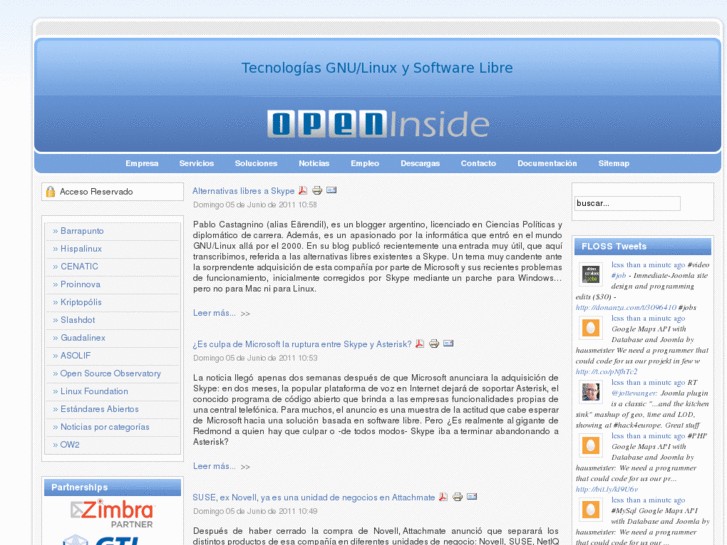Click the padlock icon beside Acceso Reservado
This screenshot has width=727, height=545.
click(x=51, y=191)
